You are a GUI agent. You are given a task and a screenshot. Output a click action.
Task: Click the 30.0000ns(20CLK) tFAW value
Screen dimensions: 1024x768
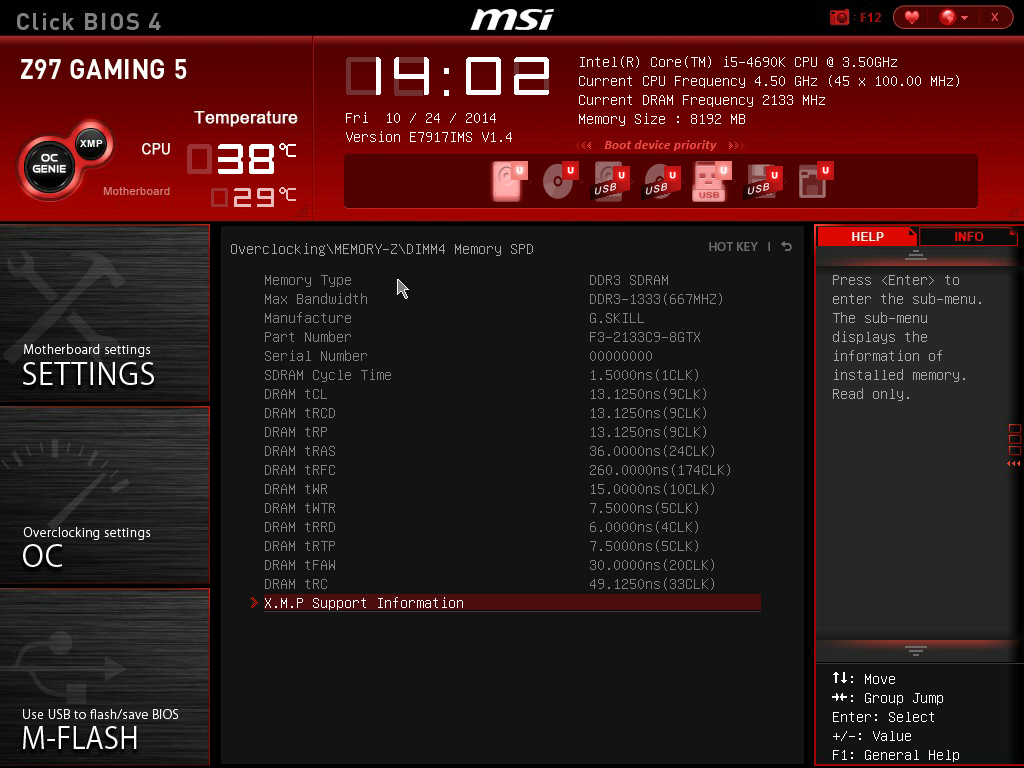pos(652,564)
